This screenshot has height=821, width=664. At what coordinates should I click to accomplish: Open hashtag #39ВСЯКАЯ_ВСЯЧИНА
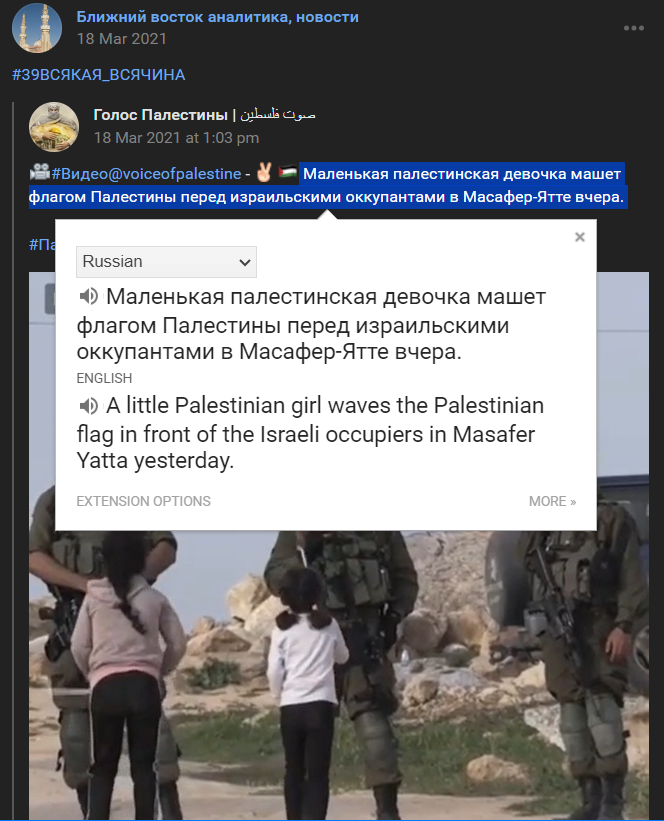click(x=99, y=75)
